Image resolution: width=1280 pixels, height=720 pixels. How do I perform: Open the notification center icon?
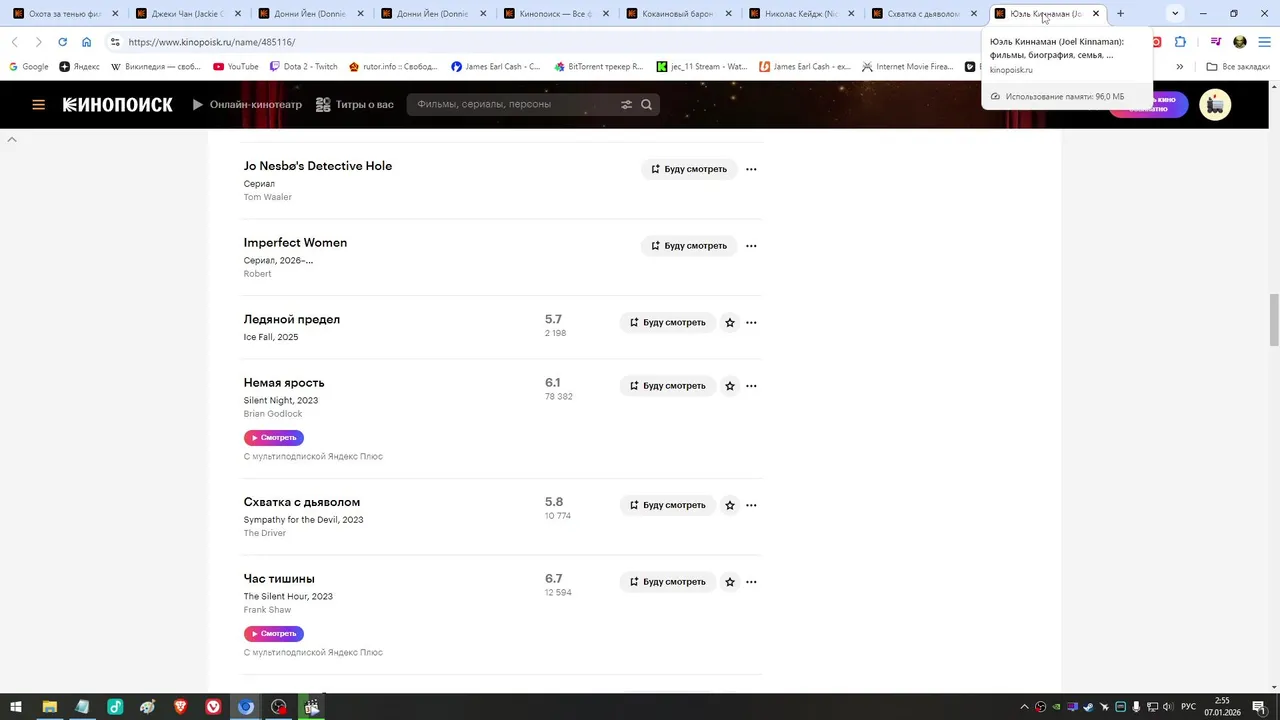(1259, 707)
